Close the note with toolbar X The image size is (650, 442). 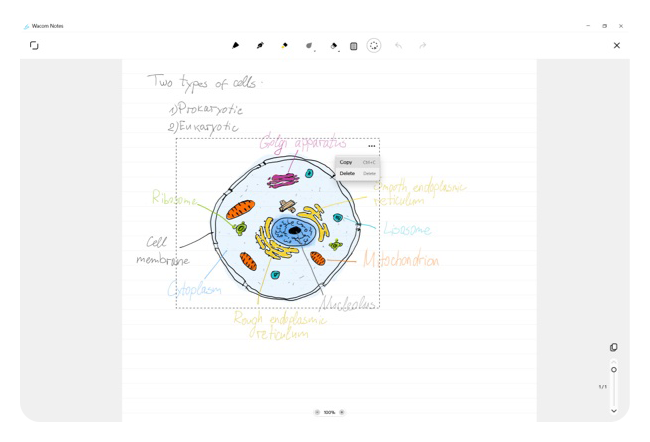click(x=617, y=45)
